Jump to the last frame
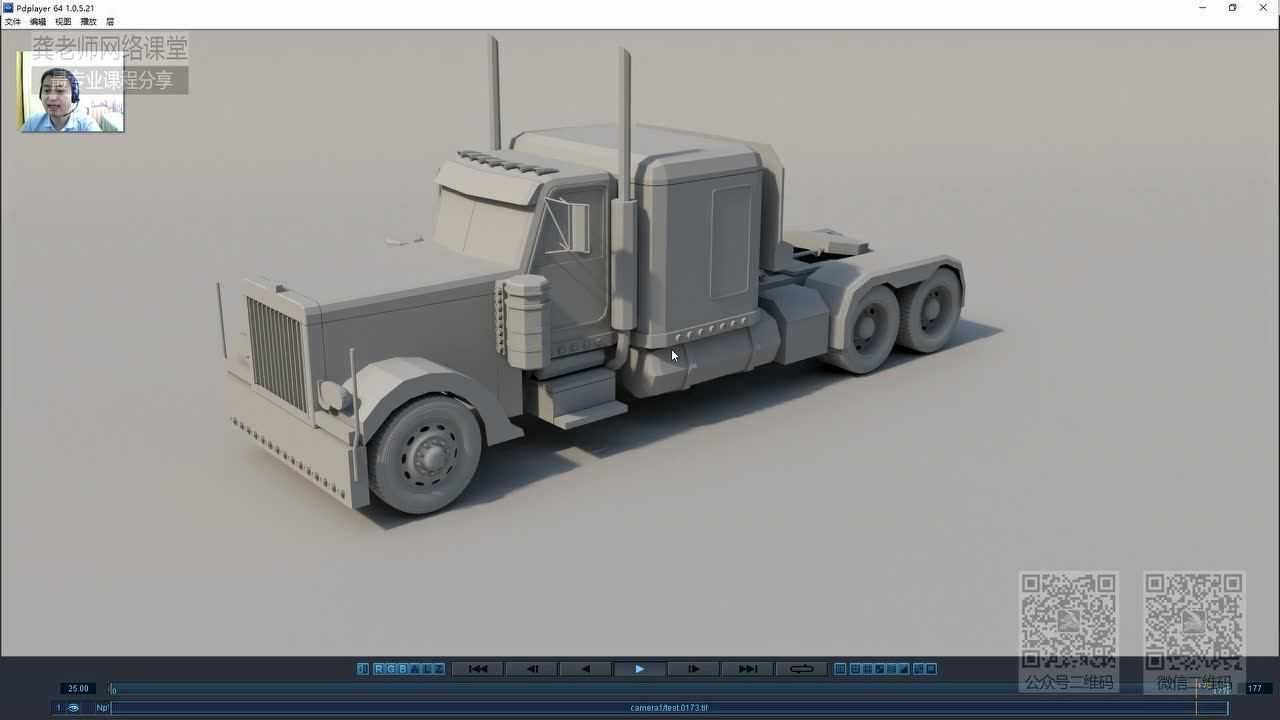 (747, 669)
